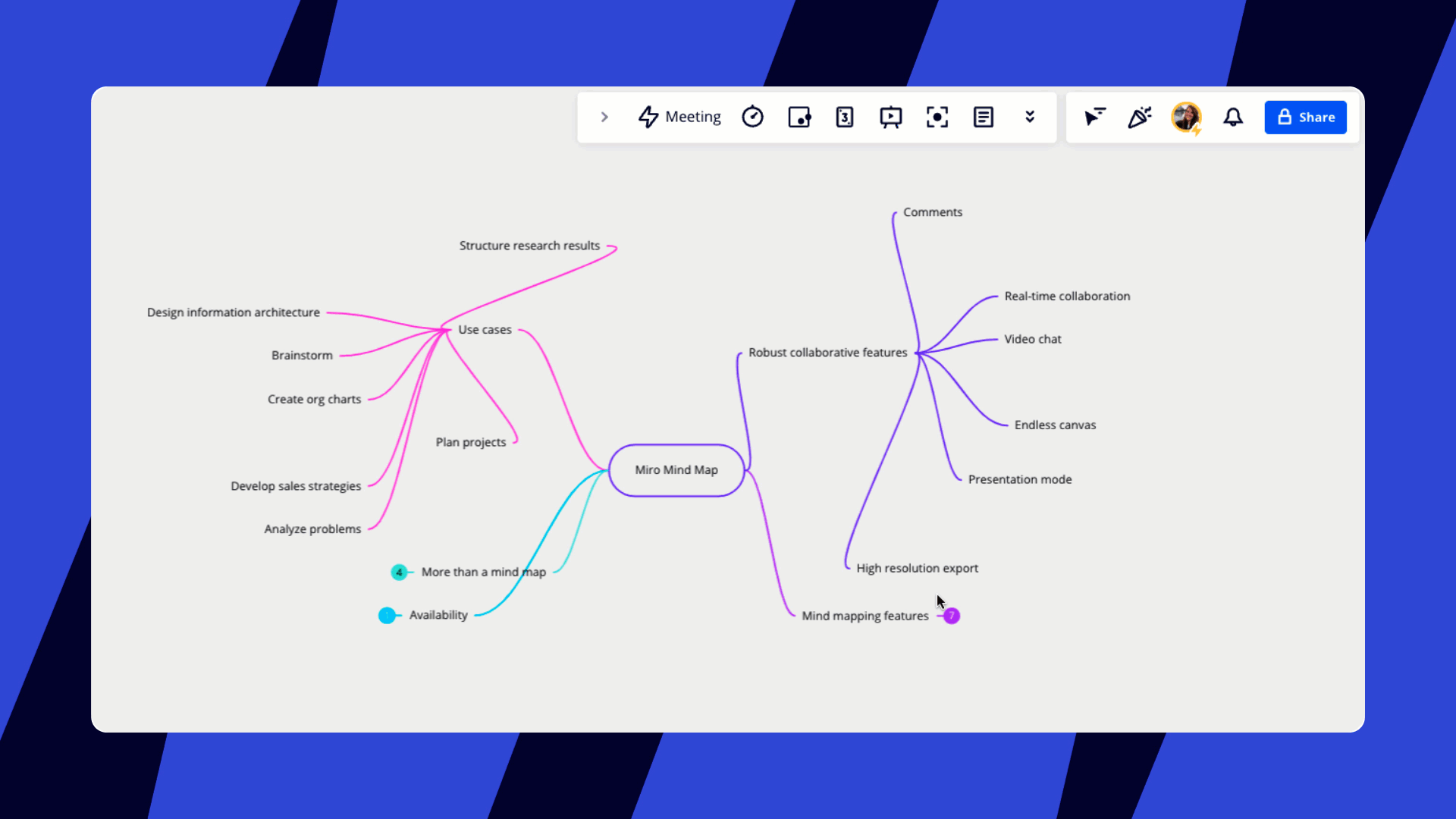Expand the More than a mind map node

(x=399, y=573)
